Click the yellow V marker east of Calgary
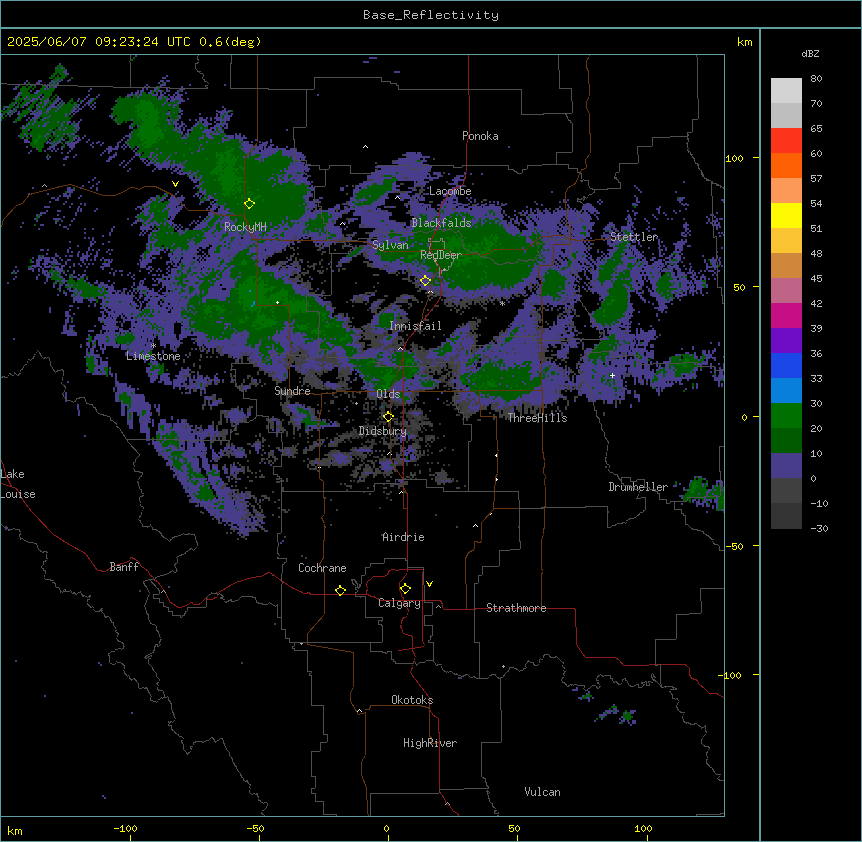Screen dimensions: 862x842 pos(429,584)
